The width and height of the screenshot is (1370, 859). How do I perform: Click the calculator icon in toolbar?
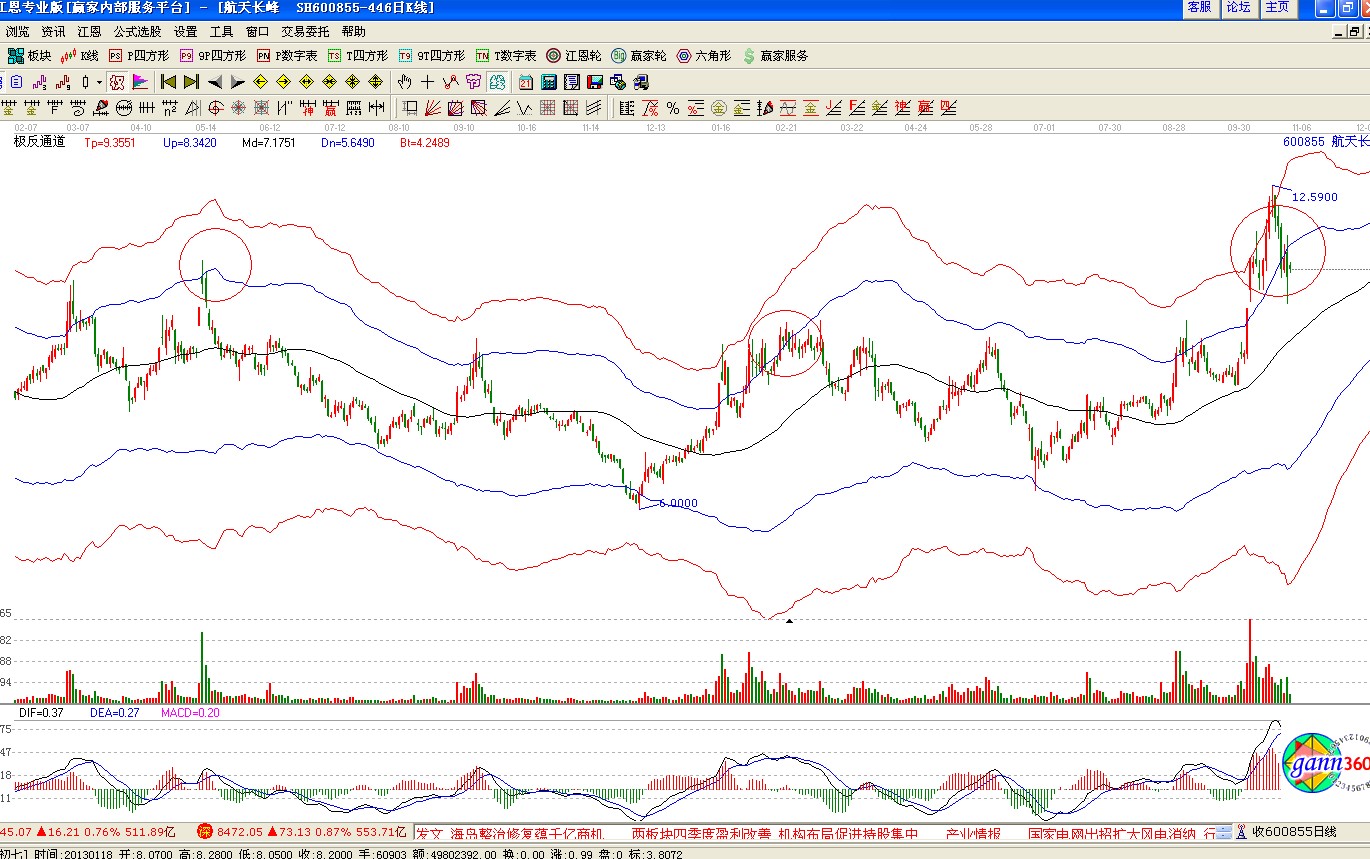point(548,82)
